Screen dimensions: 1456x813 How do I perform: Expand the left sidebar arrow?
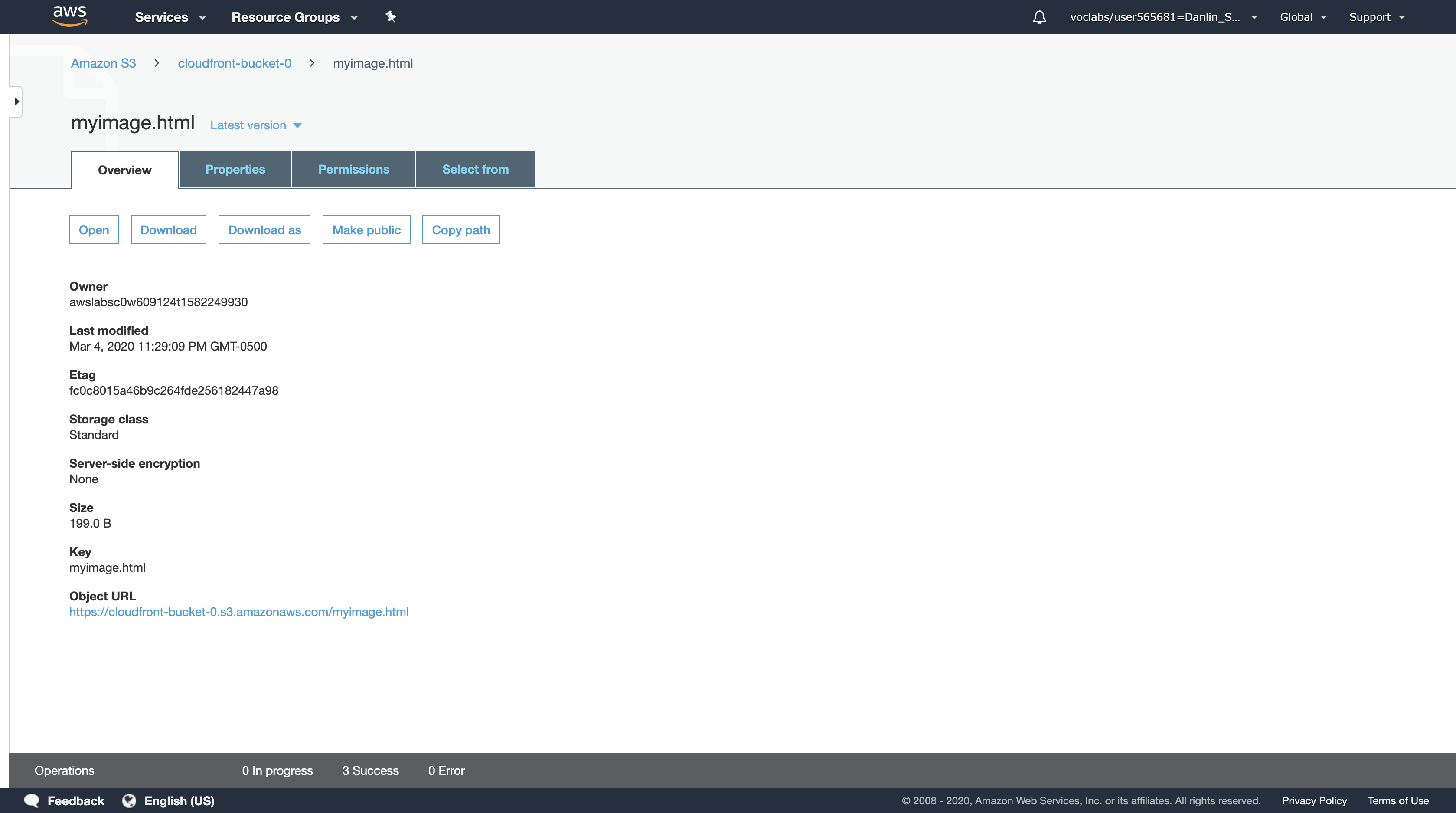pyautogui.click(x=16, y=102)
